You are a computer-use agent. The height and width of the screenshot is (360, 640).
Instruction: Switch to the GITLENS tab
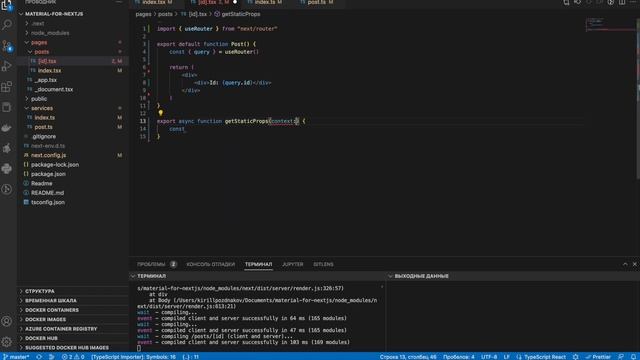point(323,264)
